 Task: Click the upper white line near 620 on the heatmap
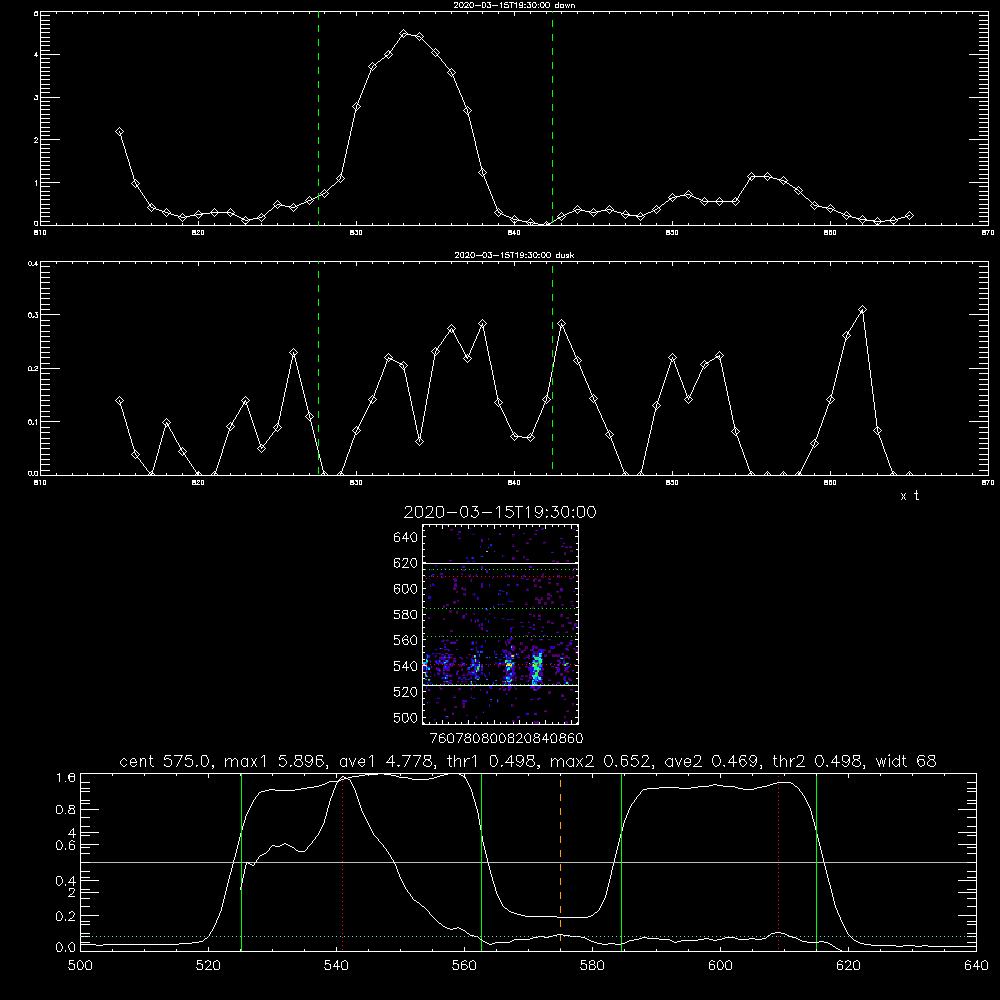[501, 563]
